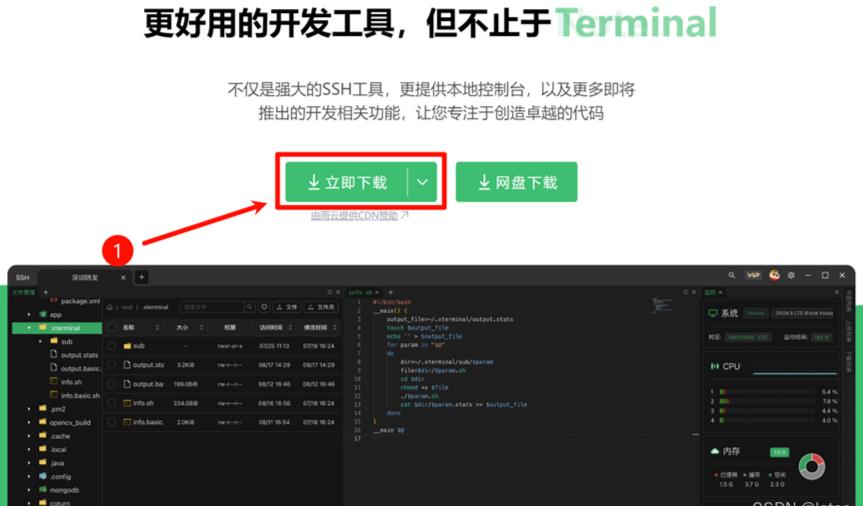Open the VIP badge icon

click(x=753, y=276)
